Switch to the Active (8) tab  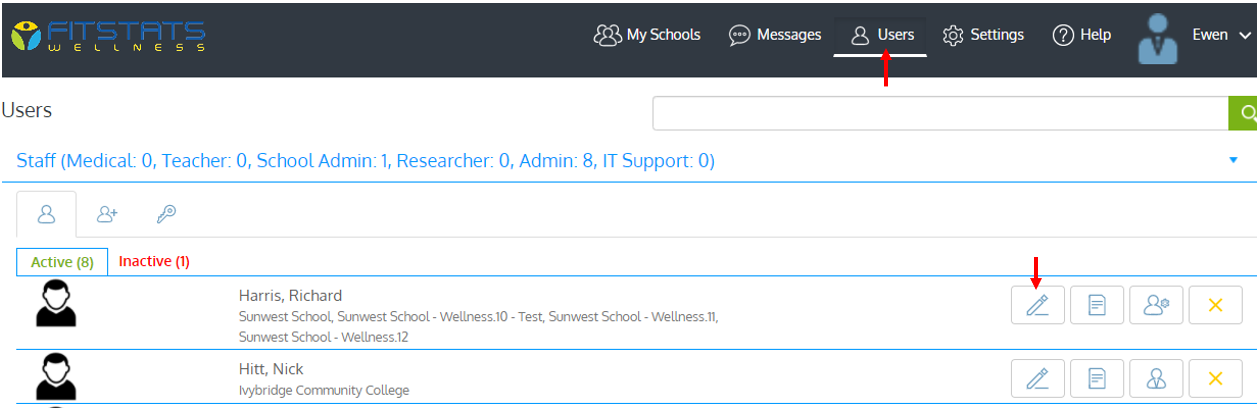point(62,262)
